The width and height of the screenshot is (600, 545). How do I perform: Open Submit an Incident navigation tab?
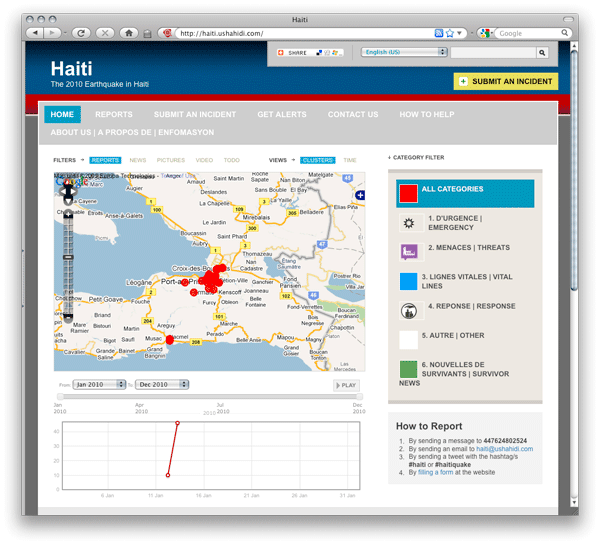pyautogui.click(x=195, y=114)
